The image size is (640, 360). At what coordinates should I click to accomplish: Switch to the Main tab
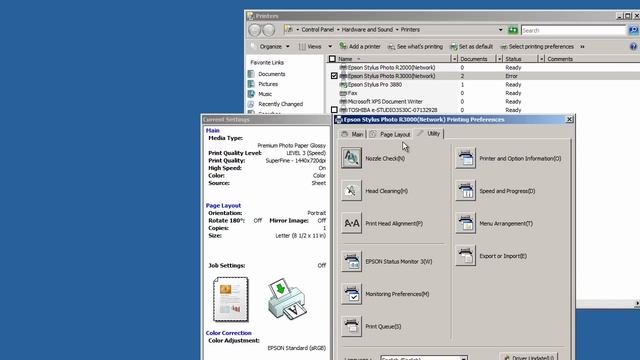(352, 134)
